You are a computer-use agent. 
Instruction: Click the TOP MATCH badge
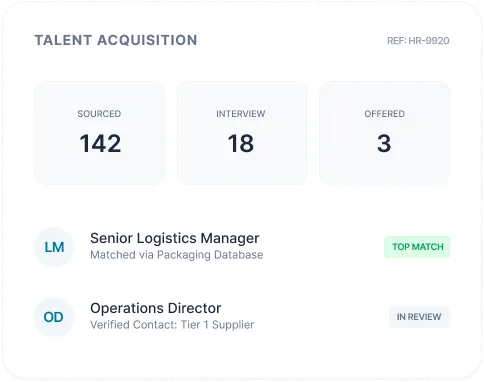tap(417, 247)
